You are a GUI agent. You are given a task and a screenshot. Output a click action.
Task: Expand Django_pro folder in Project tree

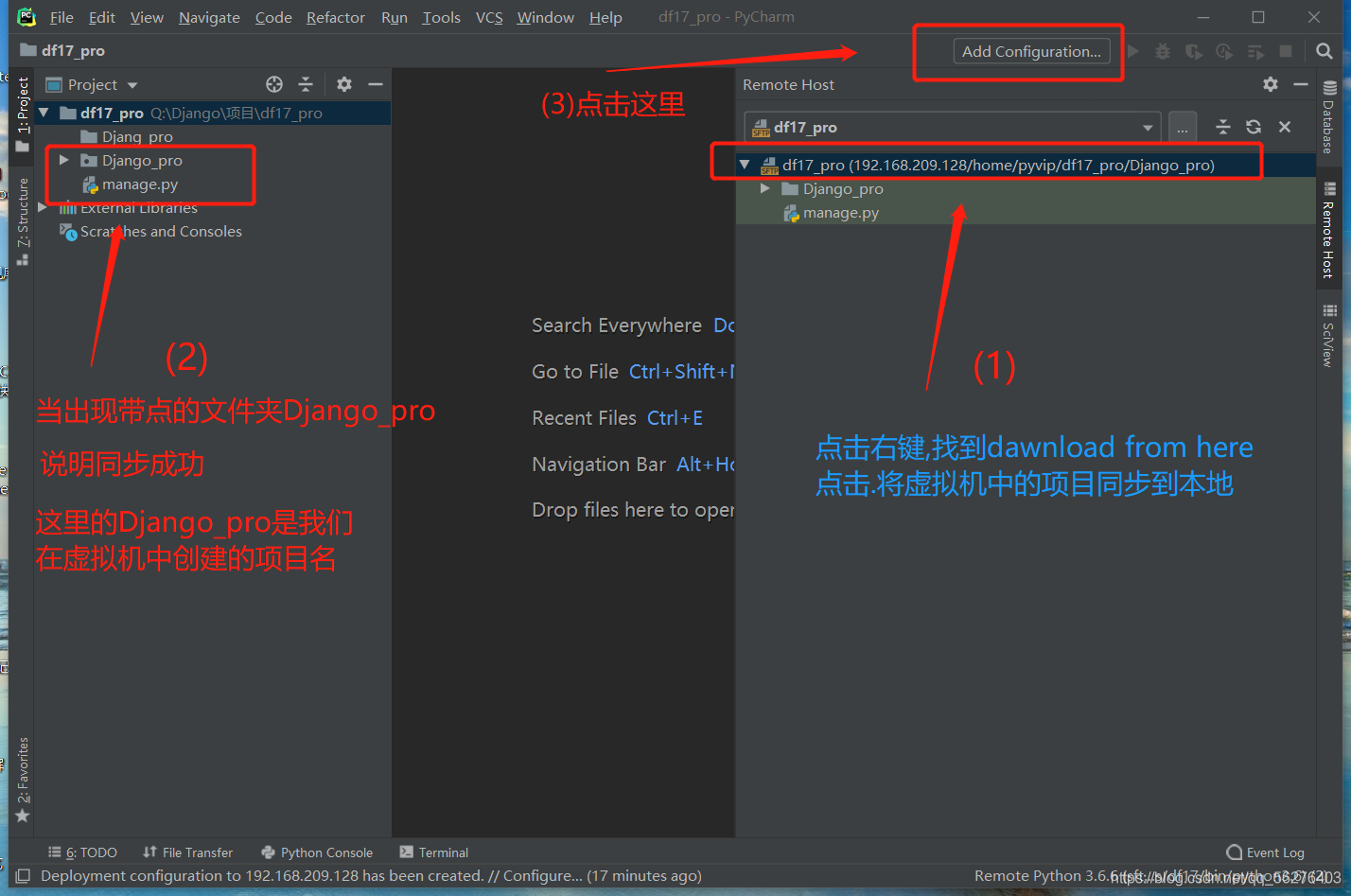coord(63,160)
